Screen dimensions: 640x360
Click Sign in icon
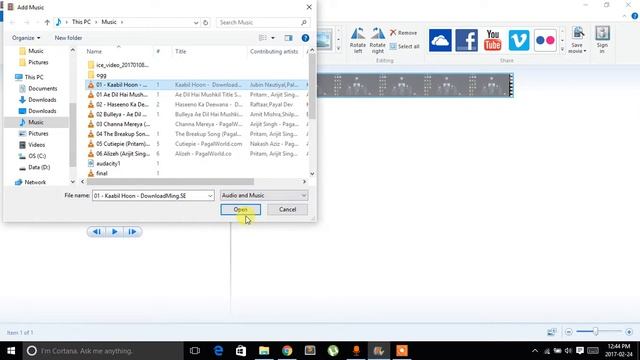pyautogui.click(x=602, y=40)
